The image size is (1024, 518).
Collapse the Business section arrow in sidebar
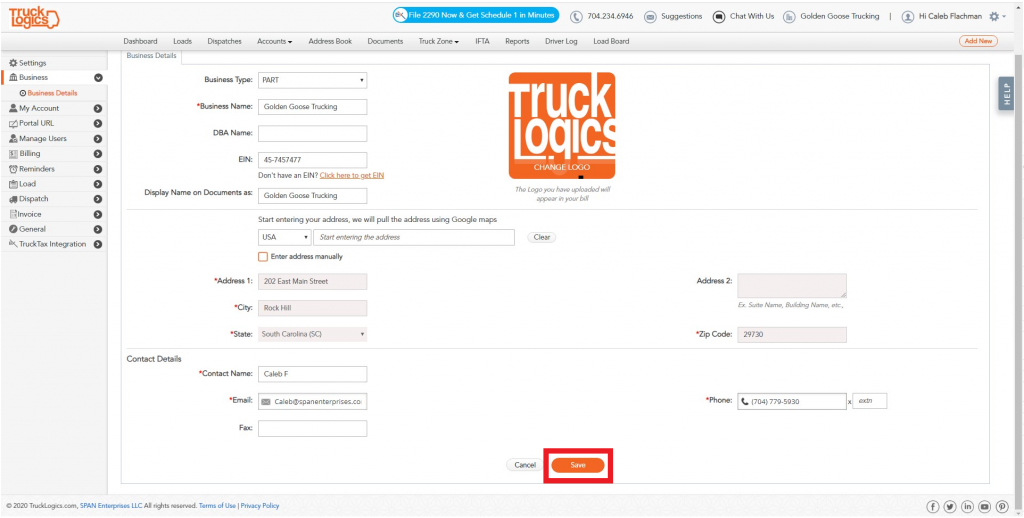point(98,78)
